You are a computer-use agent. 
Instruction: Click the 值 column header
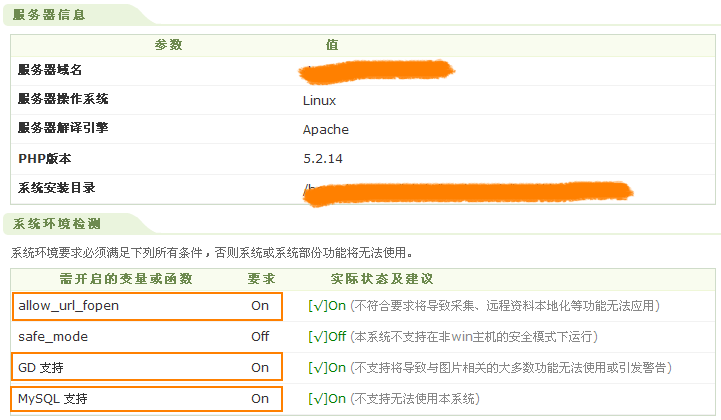[x=332, y=45]
